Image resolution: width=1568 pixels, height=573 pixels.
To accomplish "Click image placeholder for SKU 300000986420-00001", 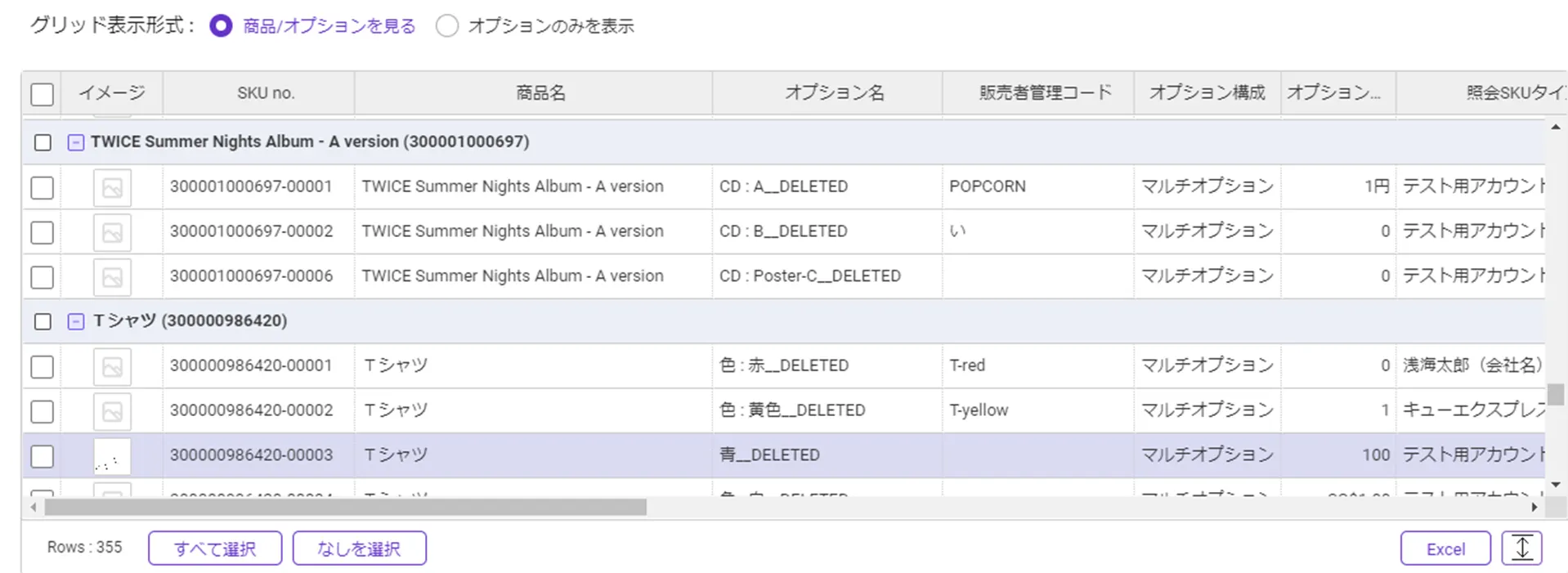I will point(112,366).
